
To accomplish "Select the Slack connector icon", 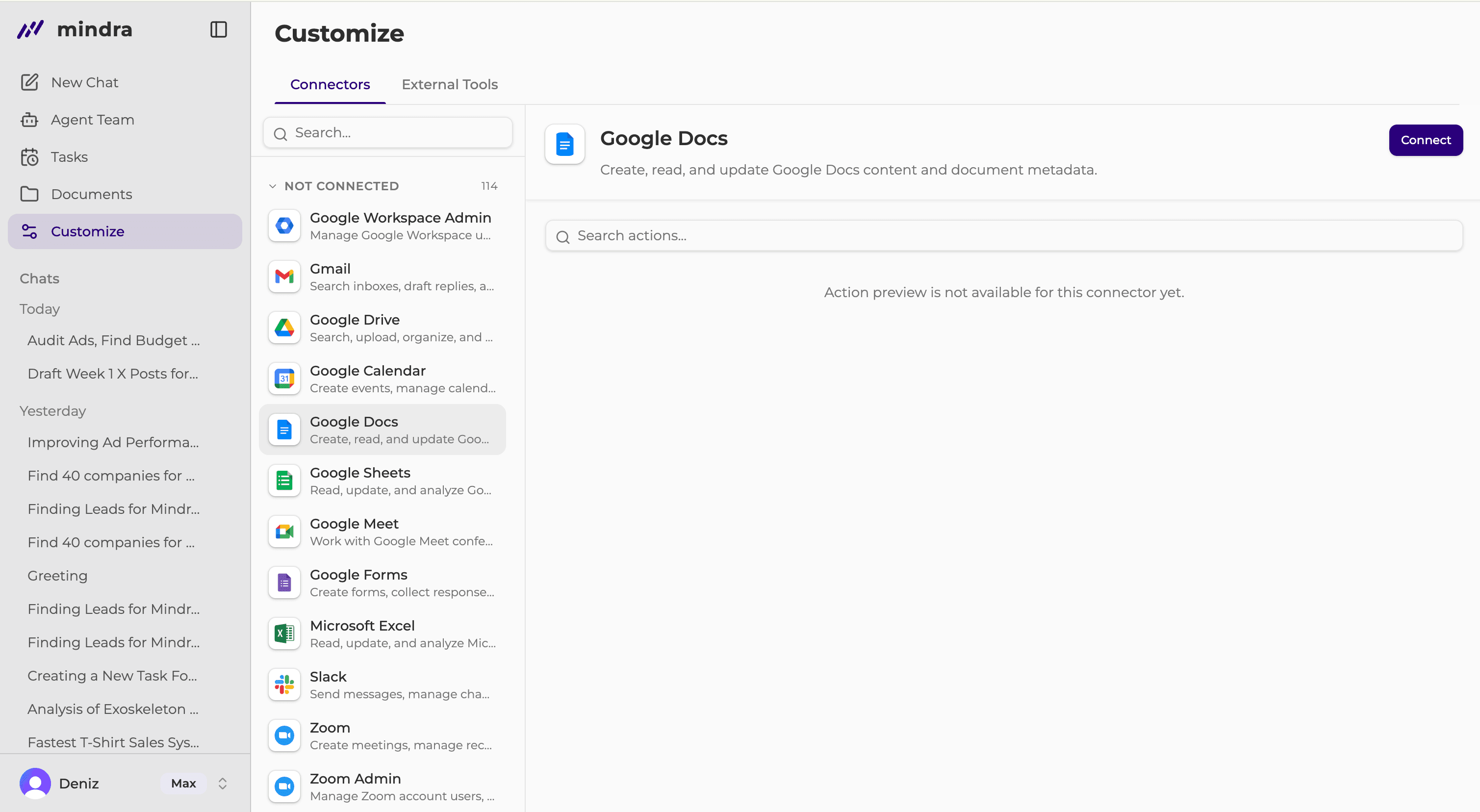I will click(284, 685).
